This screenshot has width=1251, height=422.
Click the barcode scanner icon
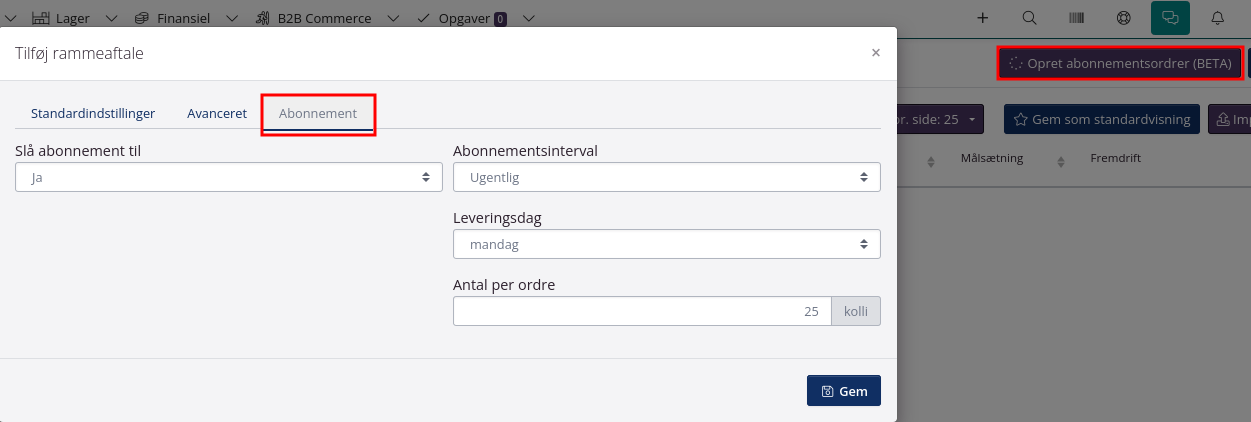pyautogui.click(x=1077, y=18)
